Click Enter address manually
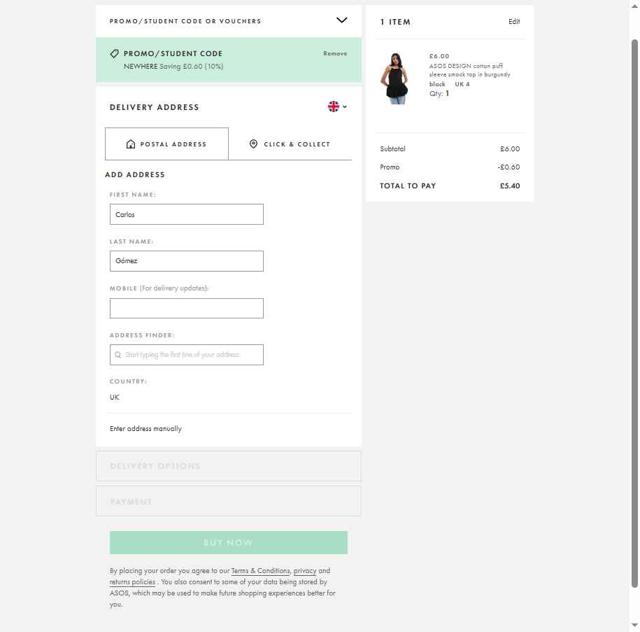 (146, 429)
